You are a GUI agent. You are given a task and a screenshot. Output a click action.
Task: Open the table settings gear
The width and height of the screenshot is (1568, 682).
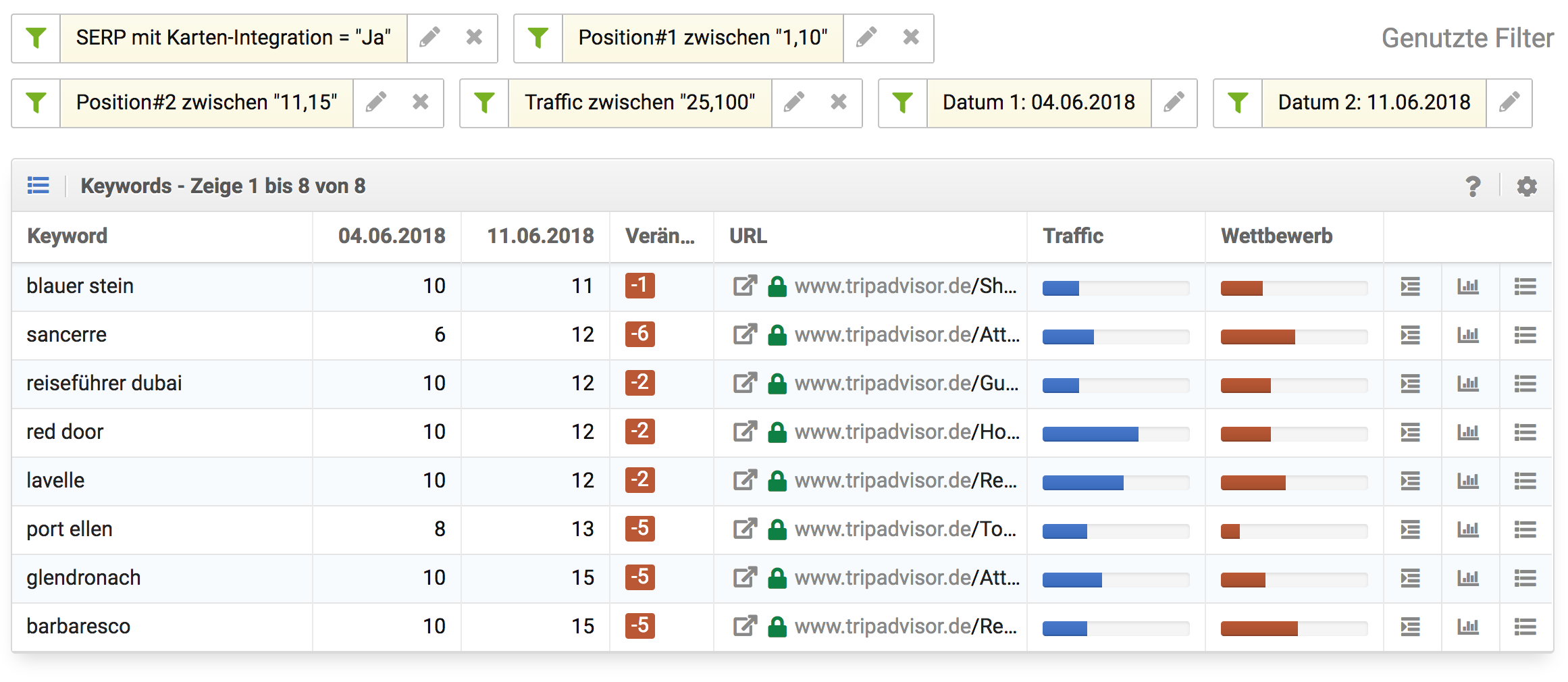tap(1527, 186)
